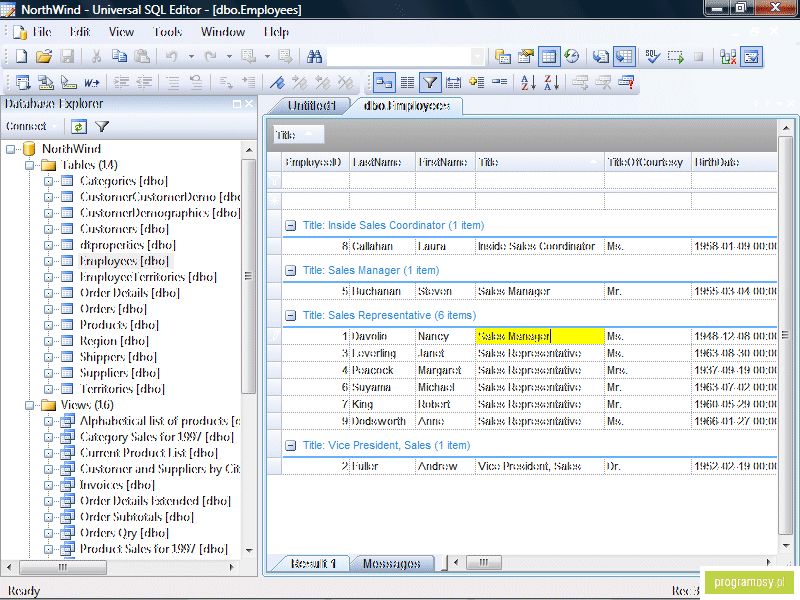Click the Connect button in Database Explorer

coord(26,126)
